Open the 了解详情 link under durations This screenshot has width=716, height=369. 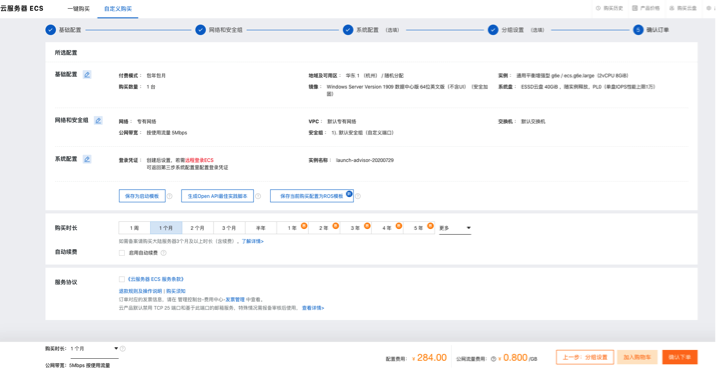pos(253,241)
